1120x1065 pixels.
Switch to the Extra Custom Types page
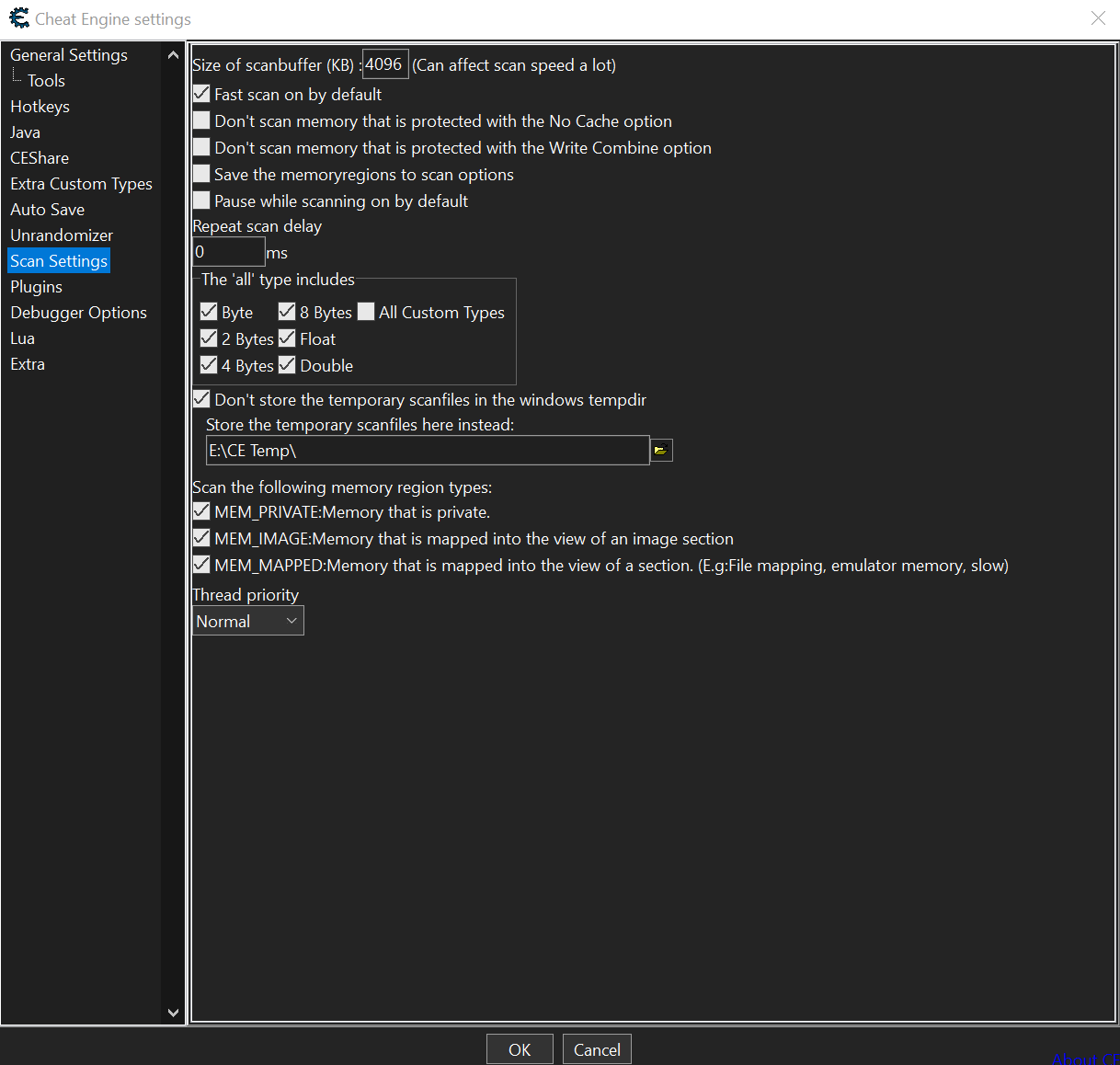point(81,184)
